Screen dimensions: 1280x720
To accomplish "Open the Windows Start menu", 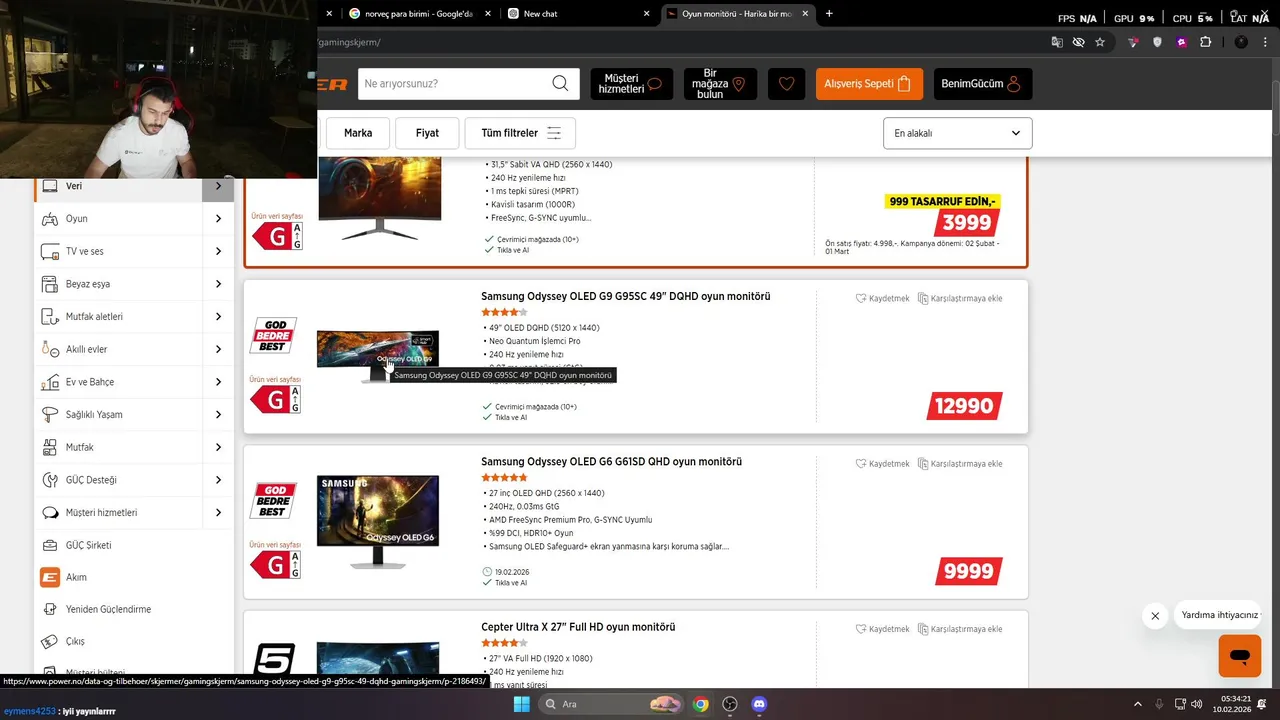I will coord(521,704).
